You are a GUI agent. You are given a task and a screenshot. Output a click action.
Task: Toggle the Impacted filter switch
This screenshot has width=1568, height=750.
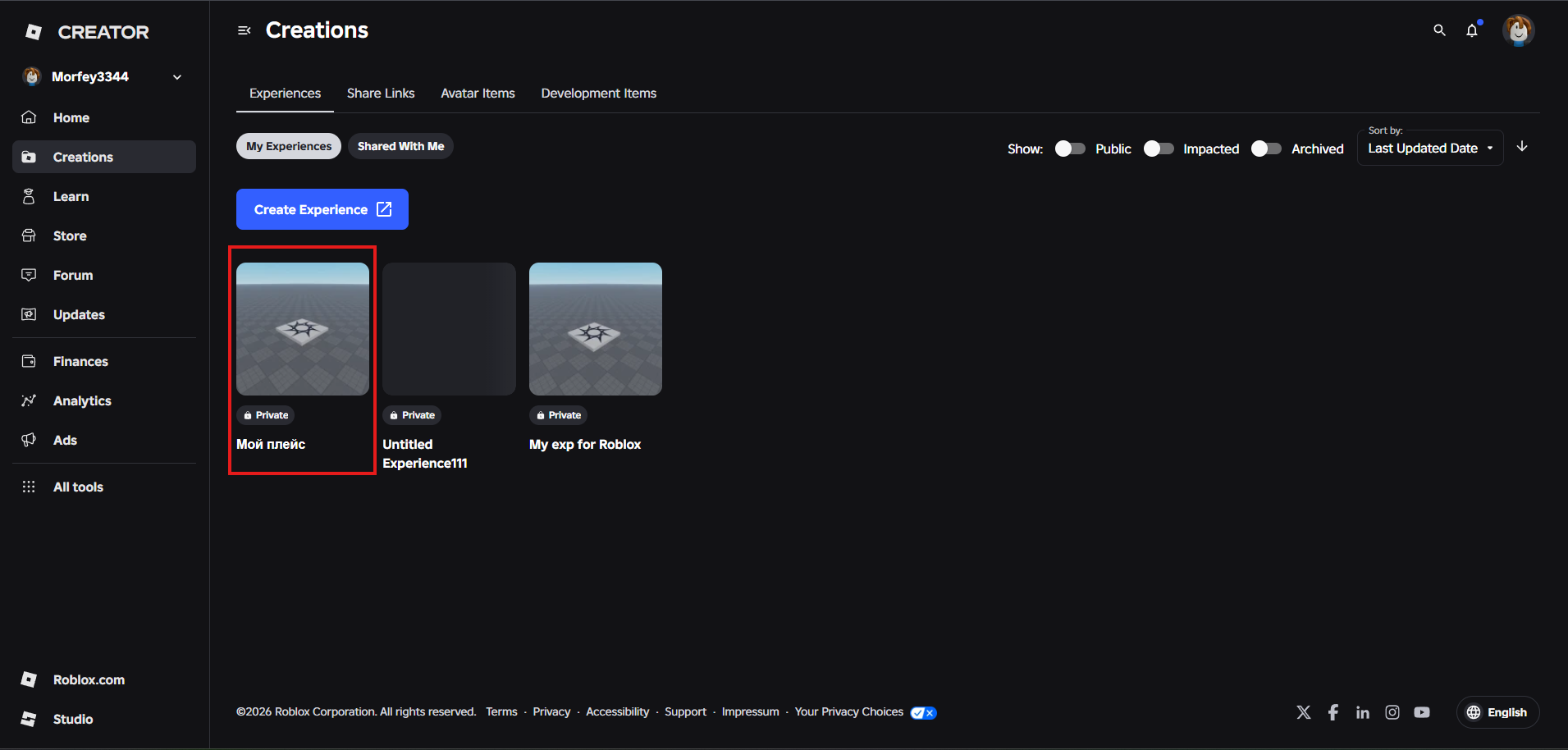point(1159,149)
